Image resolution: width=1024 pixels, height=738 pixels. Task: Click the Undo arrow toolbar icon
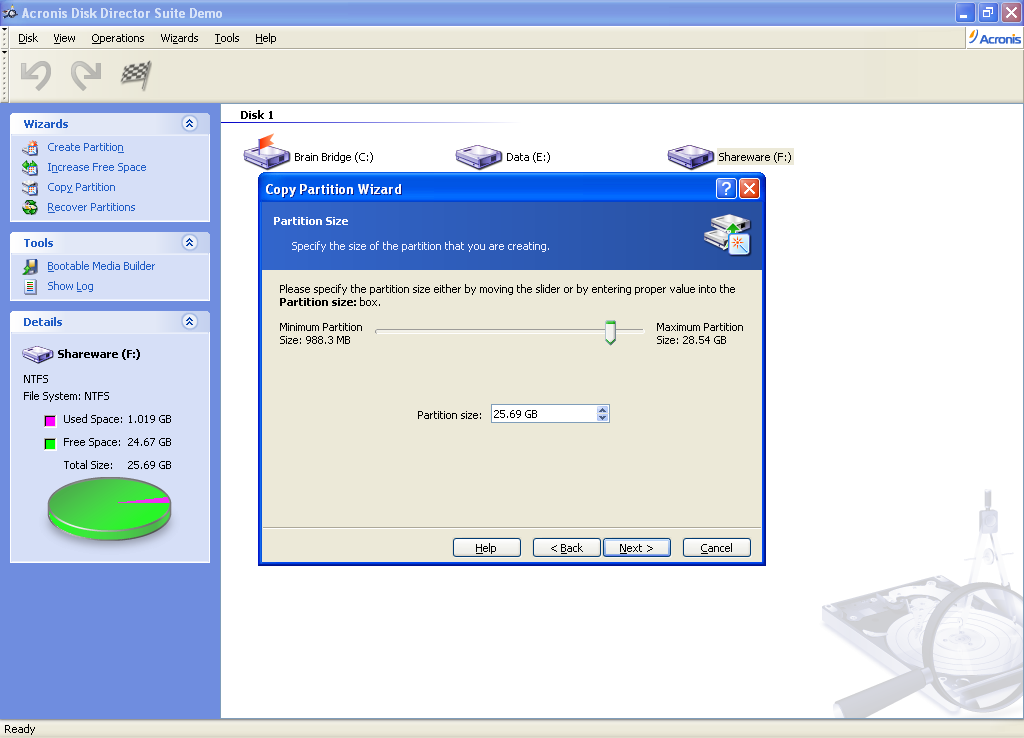tap(36, 75)
